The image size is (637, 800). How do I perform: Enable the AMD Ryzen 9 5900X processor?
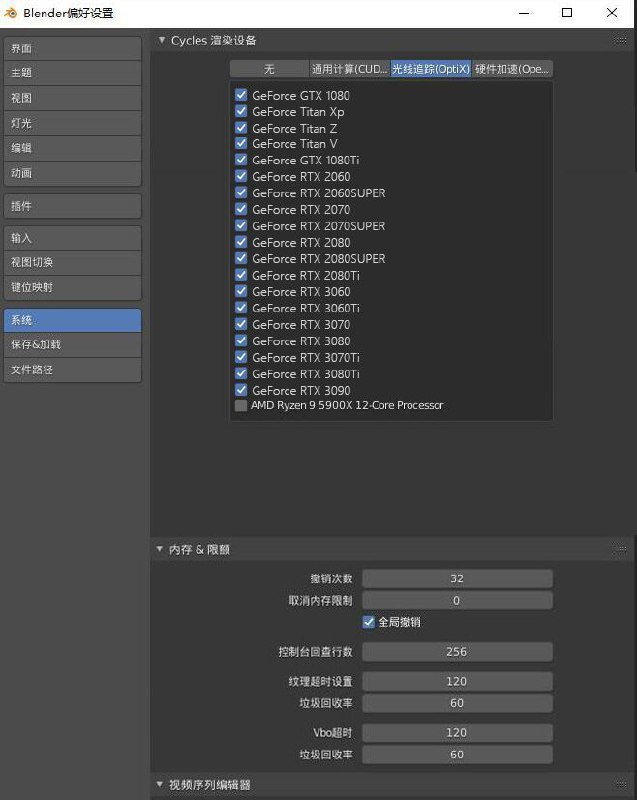(x=241, y=405)
